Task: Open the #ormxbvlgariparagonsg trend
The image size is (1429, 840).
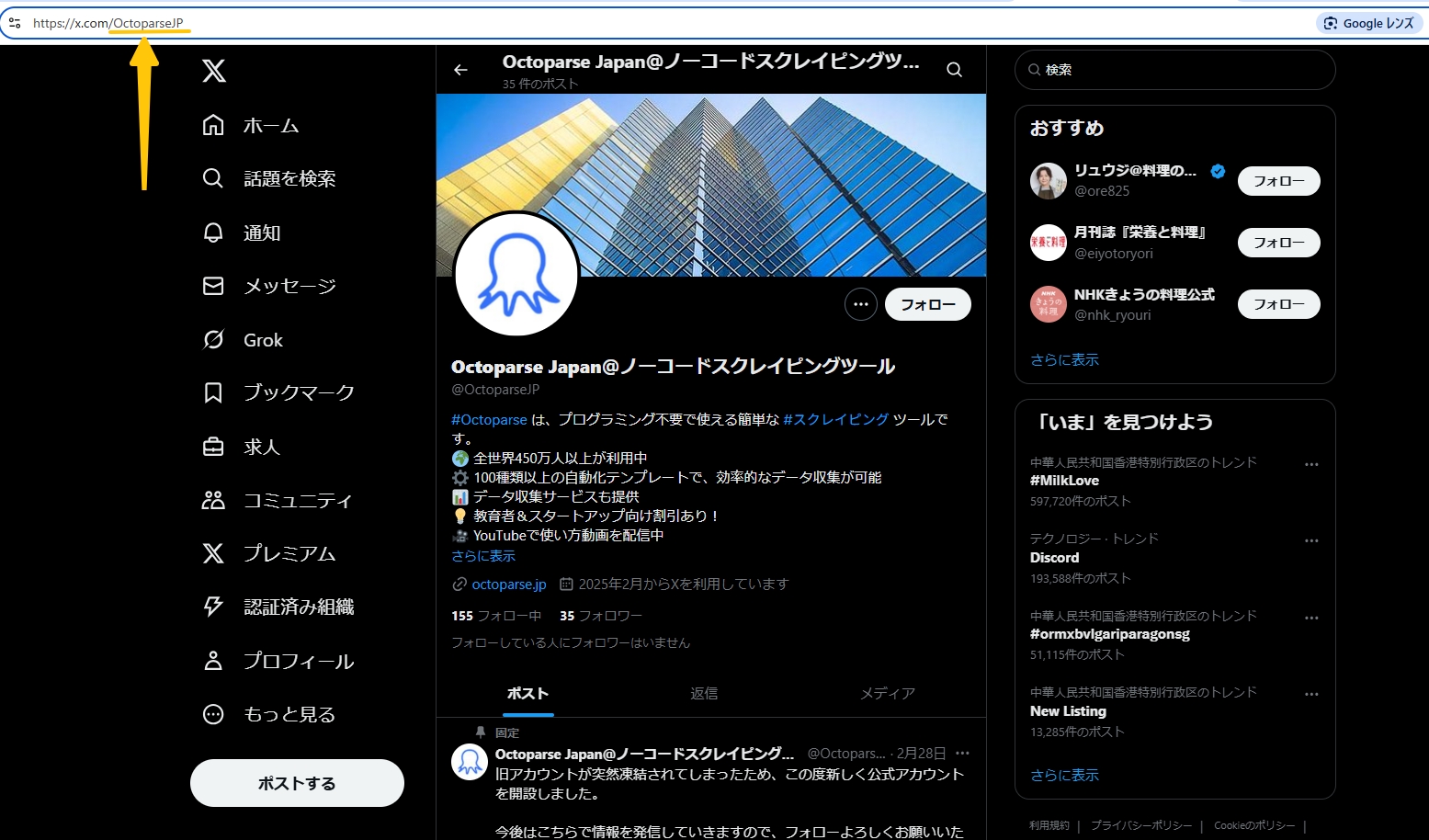Action: coord(1110,634)
